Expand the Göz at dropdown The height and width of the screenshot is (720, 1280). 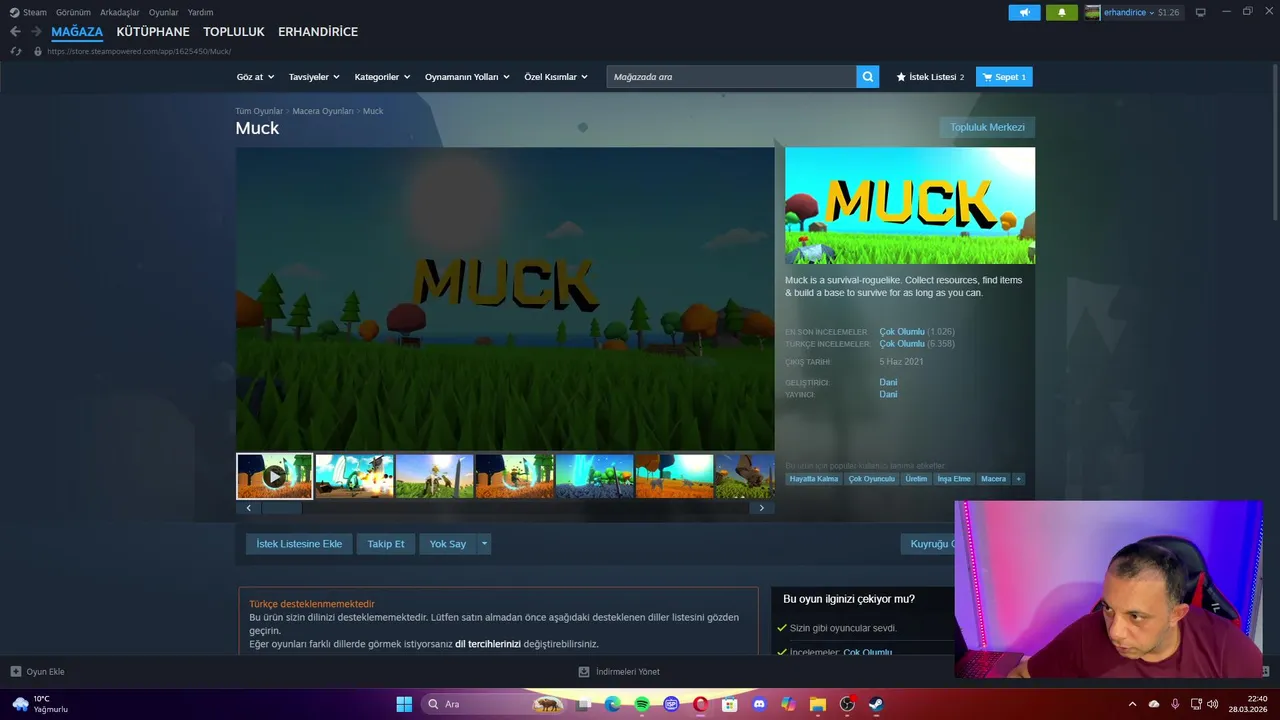255,77
